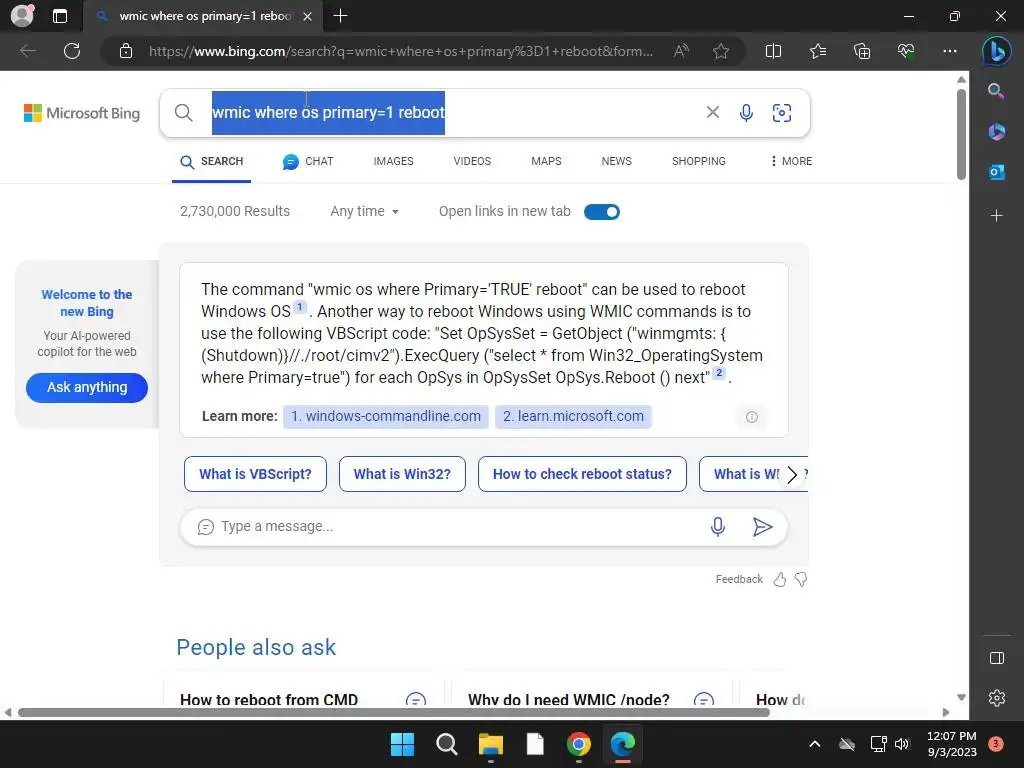Refresh the current page
1024x768 pixels.
72,51
